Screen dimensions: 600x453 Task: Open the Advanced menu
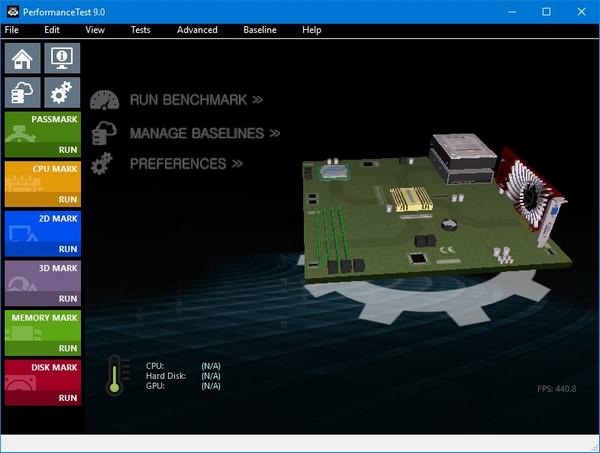pos(197,30)
